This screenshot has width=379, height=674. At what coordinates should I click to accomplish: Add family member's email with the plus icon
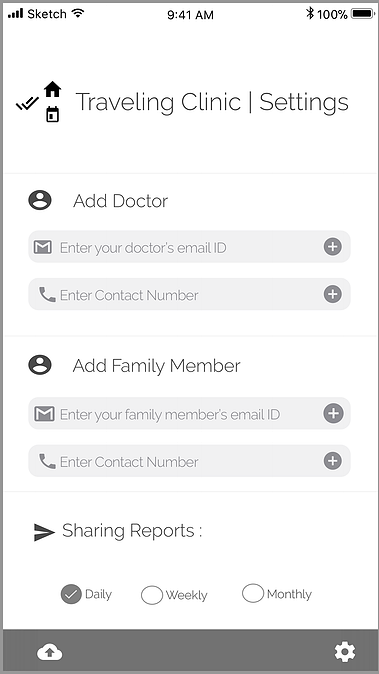pos(333,414)
